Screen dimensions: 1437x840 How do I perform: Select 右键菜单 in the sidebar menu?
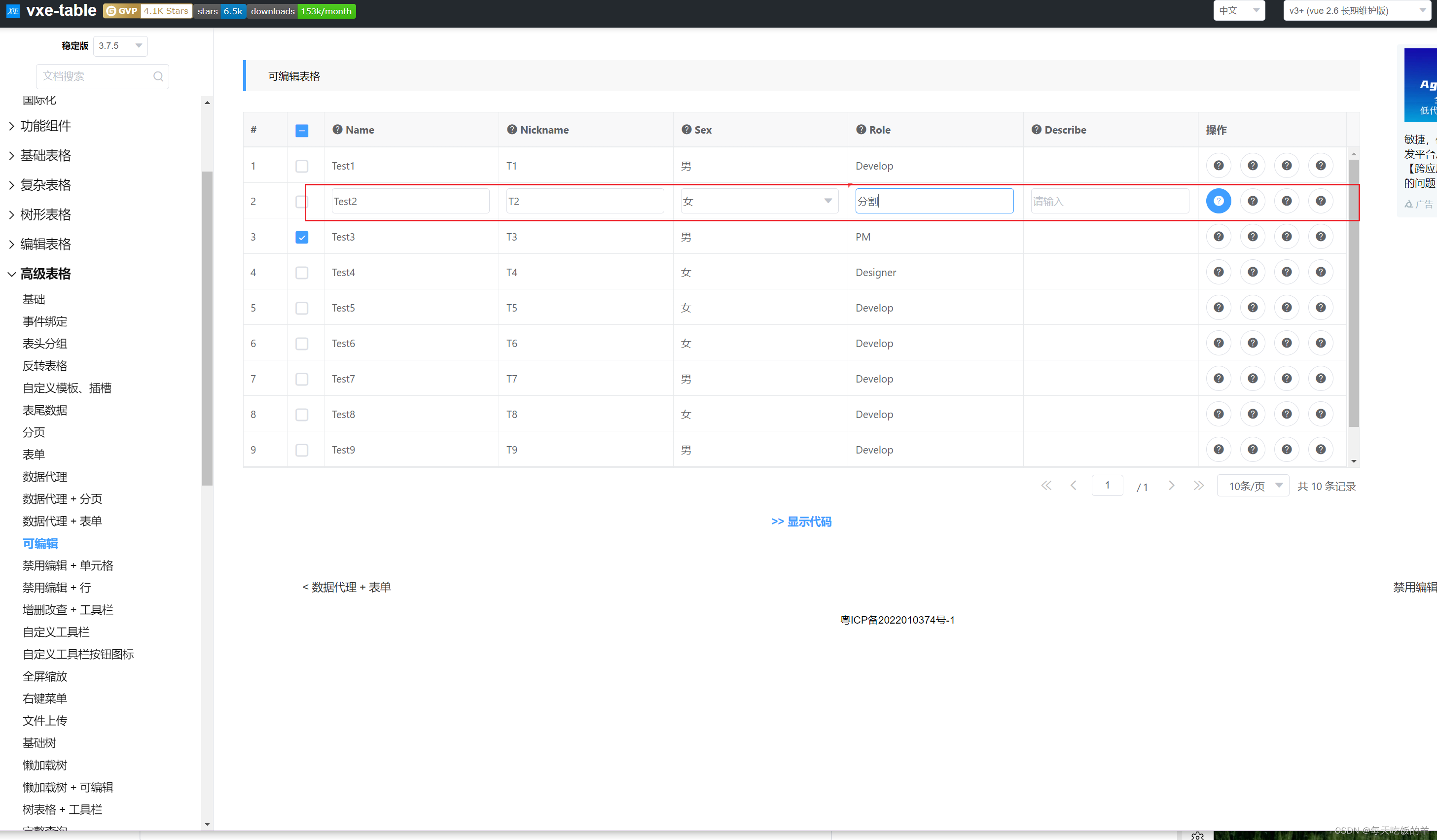44,698
